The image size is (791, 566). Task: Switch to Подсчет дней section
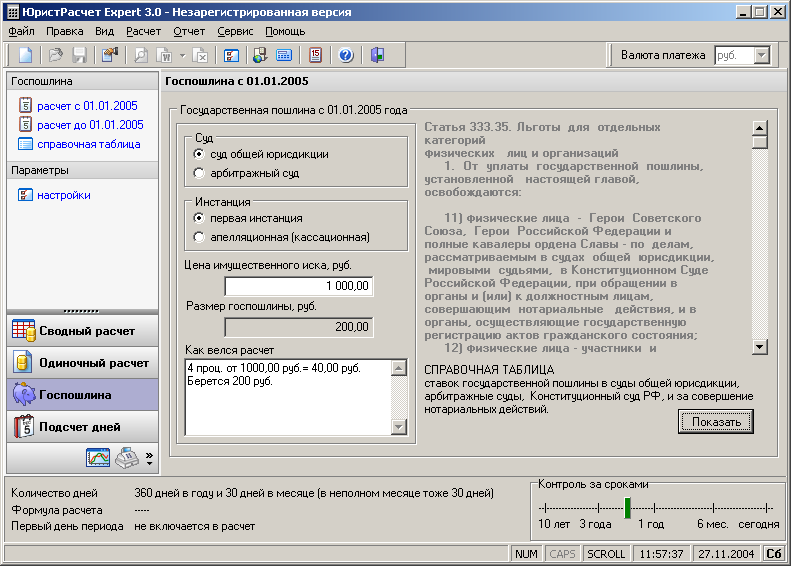tap(82, 427)
